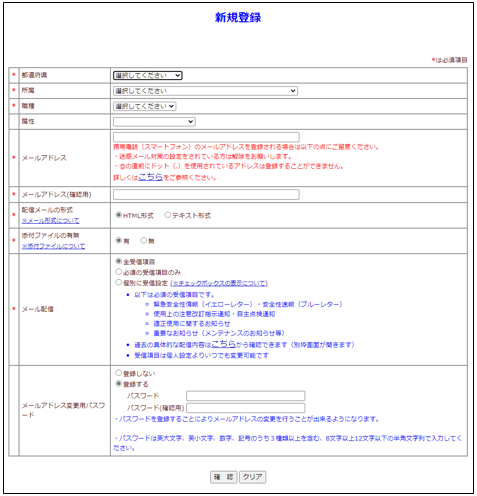Open the 所属 dropdown
477x496 pixels.
(205, 91)
